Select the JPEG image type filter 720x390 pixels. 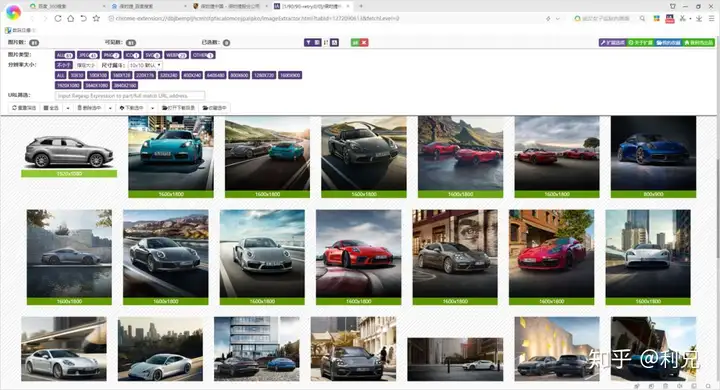88,55
